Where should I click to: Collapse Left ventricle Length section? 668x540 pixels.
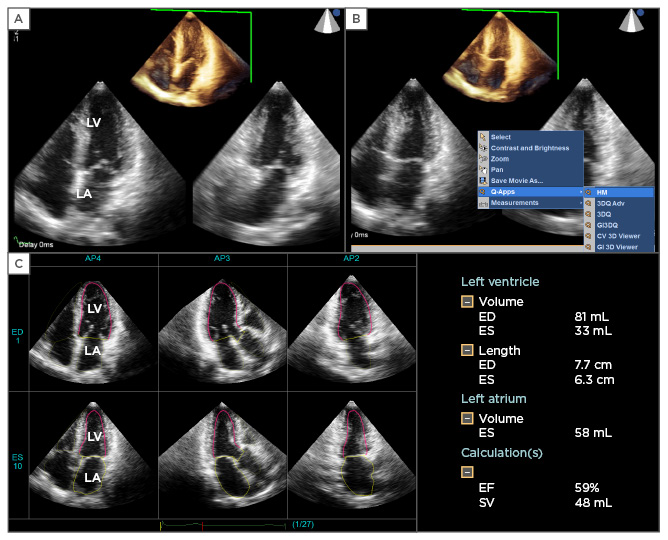pos(467,350)
